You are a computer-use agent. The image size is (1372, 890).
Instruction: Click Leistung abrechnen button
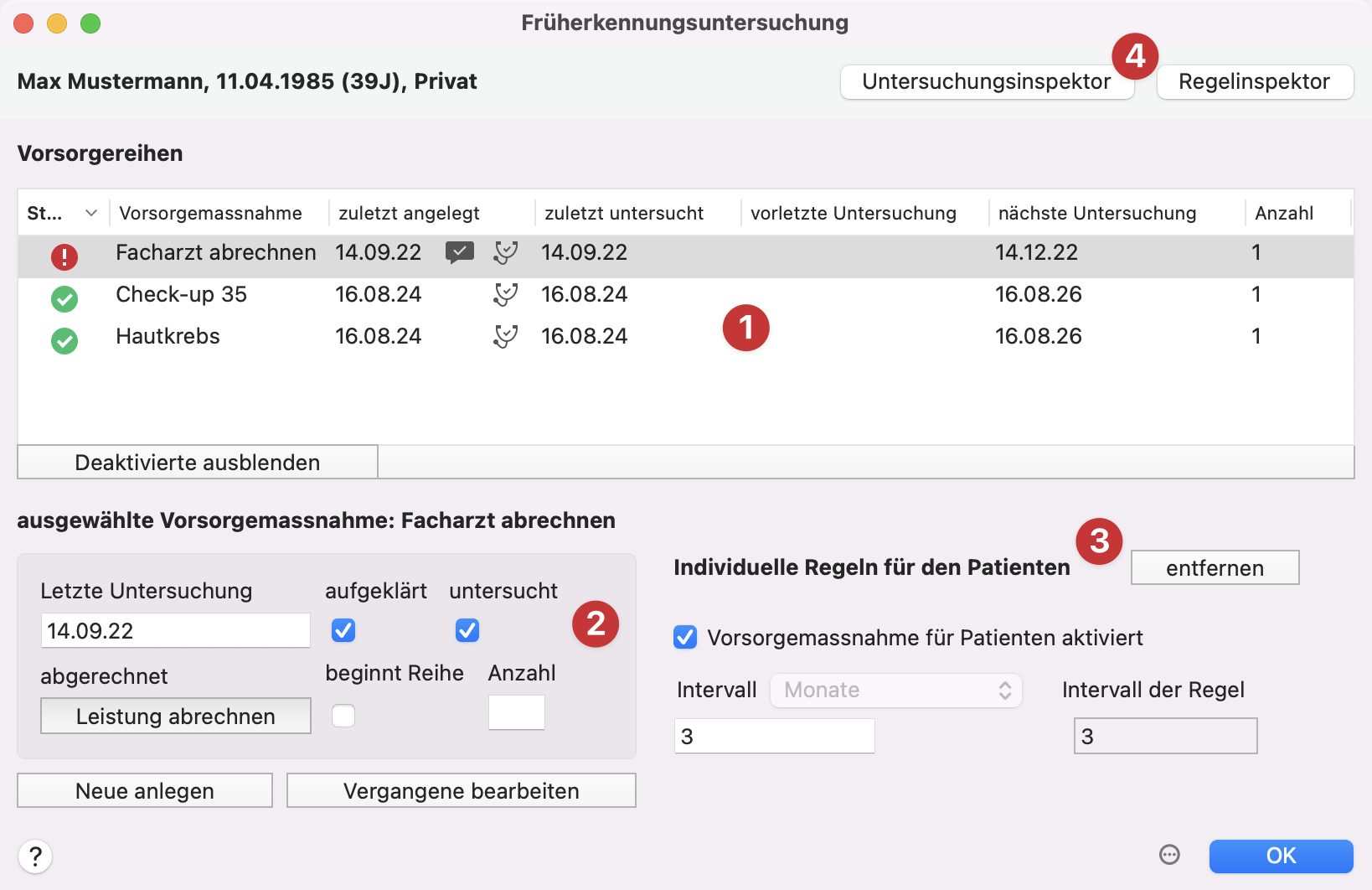176,717
